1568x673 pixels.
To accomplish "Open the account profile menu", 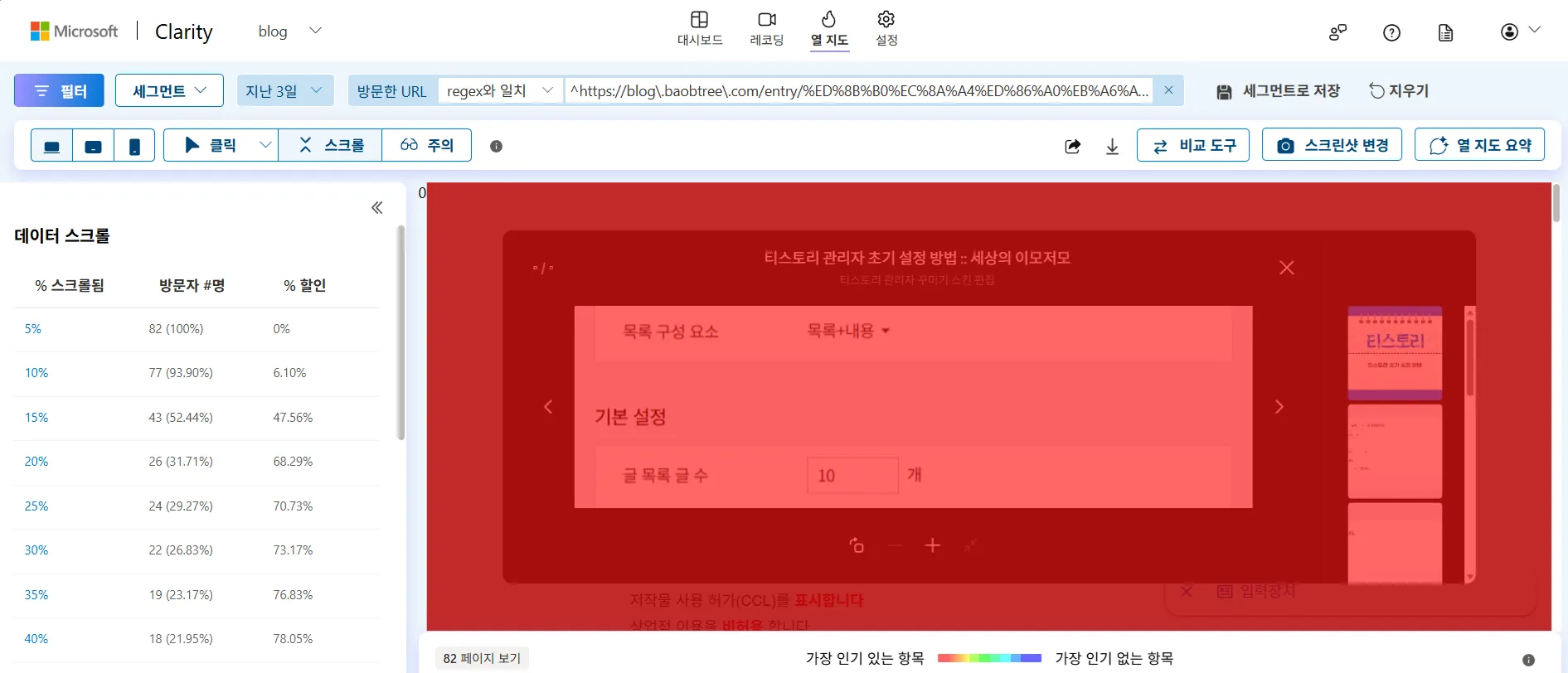I will [x=1520, y=31].
